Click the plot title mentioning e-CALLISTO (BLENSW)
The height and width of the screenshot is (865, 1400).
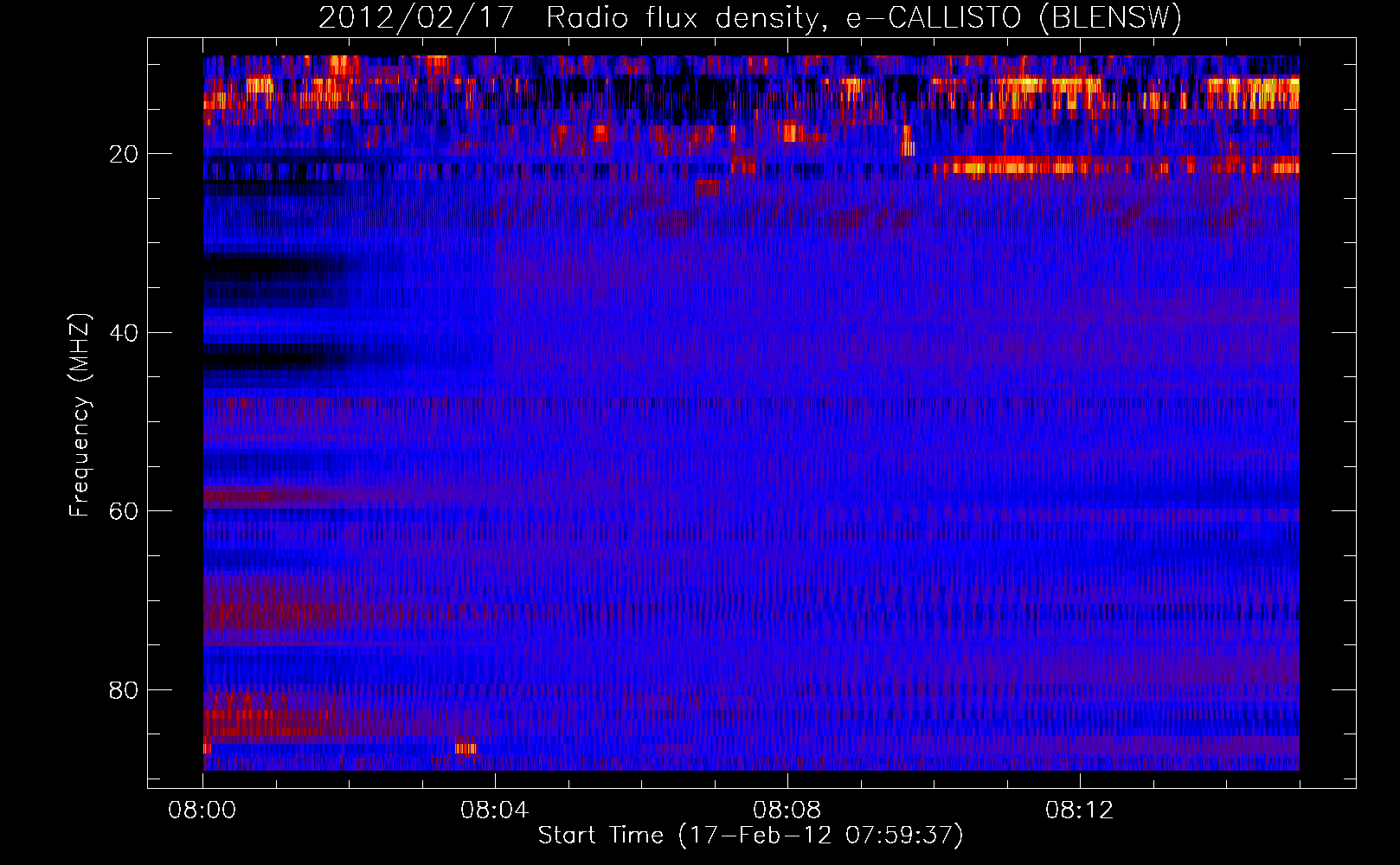750,18
